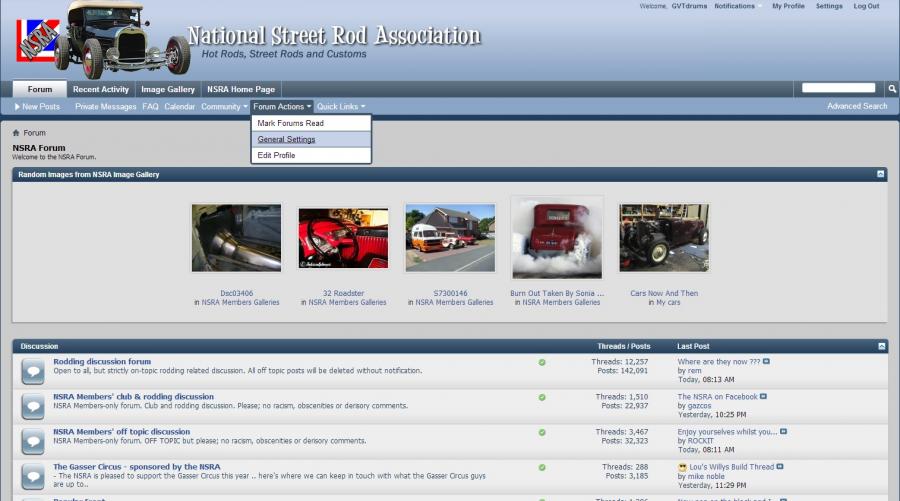This screenshot has height=501, width=900.
Task: Switch to the Image Gallery tab
Action: point(168,89)
